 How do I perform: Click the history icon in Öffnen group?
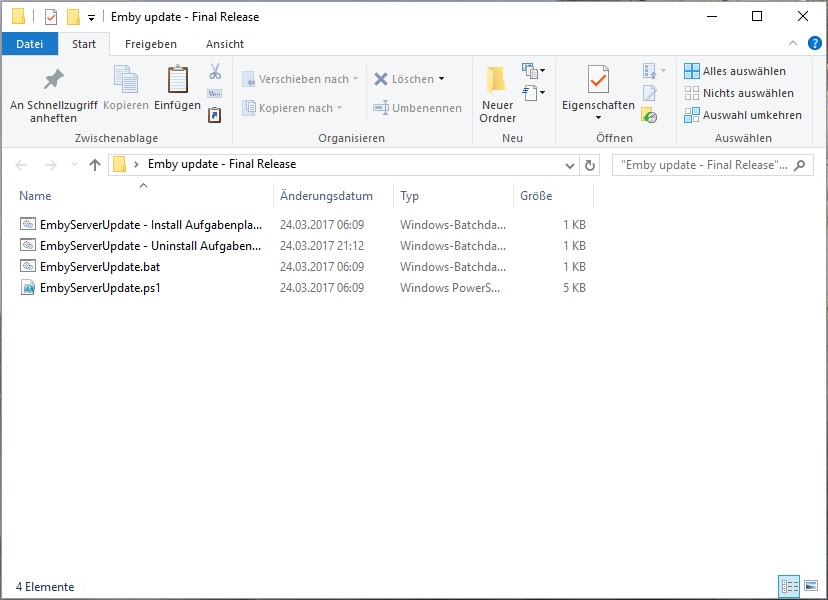[x=649, y=115]
